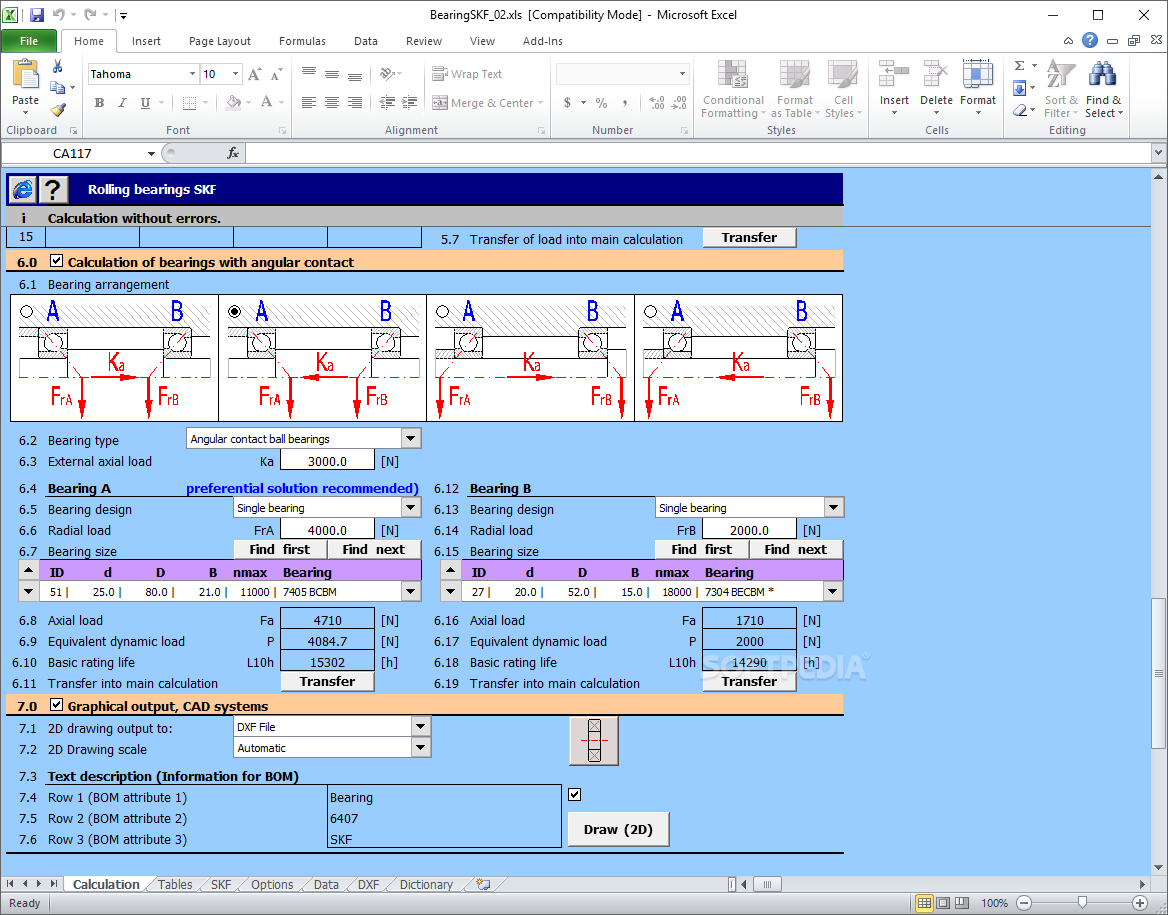Click the Decrease Font Size icon
The image size is (1168, 915).
pyautogui.click(x=276, y=75)
